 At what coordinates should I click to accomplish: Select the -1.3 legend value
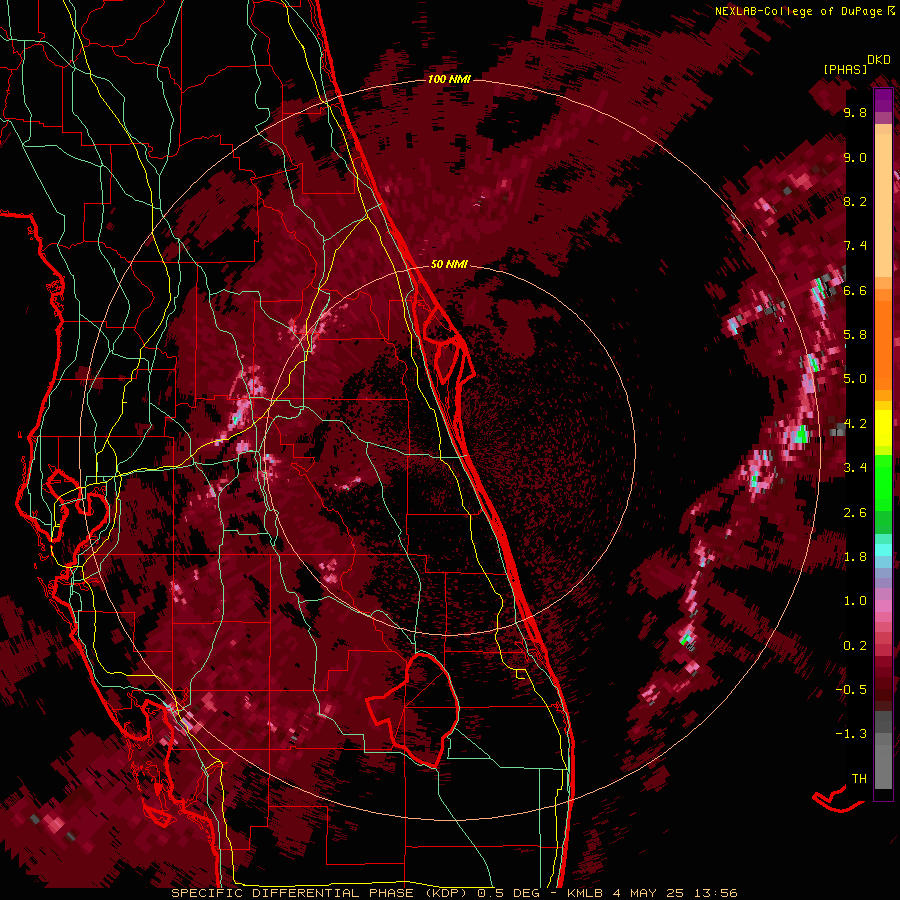851,734
